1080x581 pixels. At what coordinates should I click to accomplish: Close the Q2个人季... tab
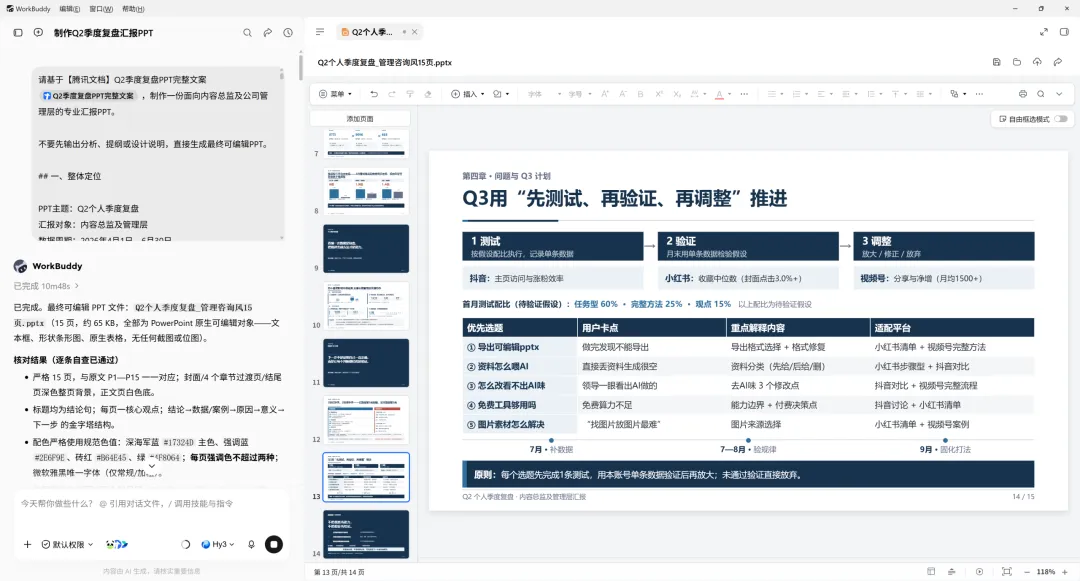point(415,32)
